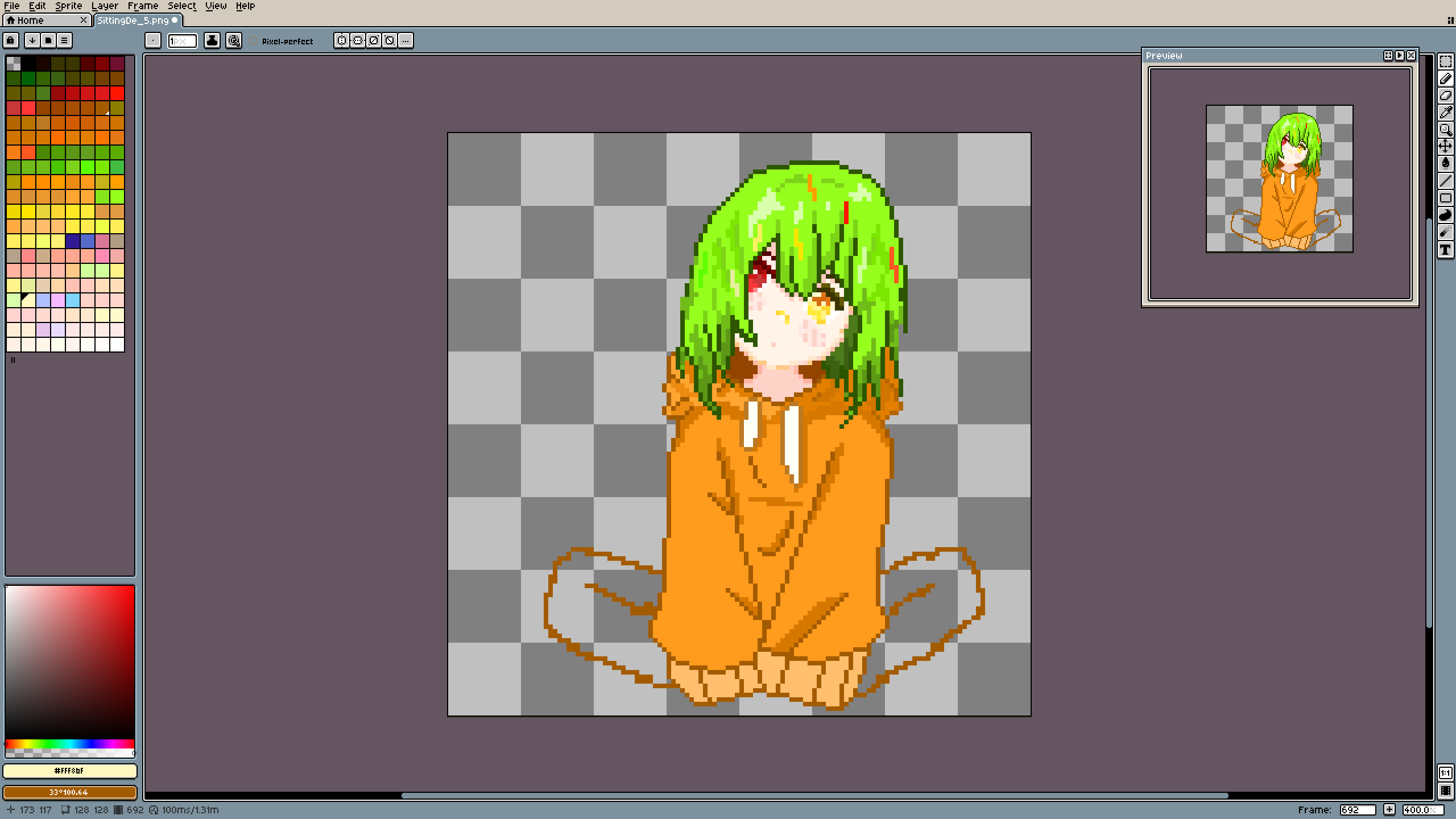This screenshot has height=819, width=1456.
Task: Close the Home tab
Action: click(84, 20)
